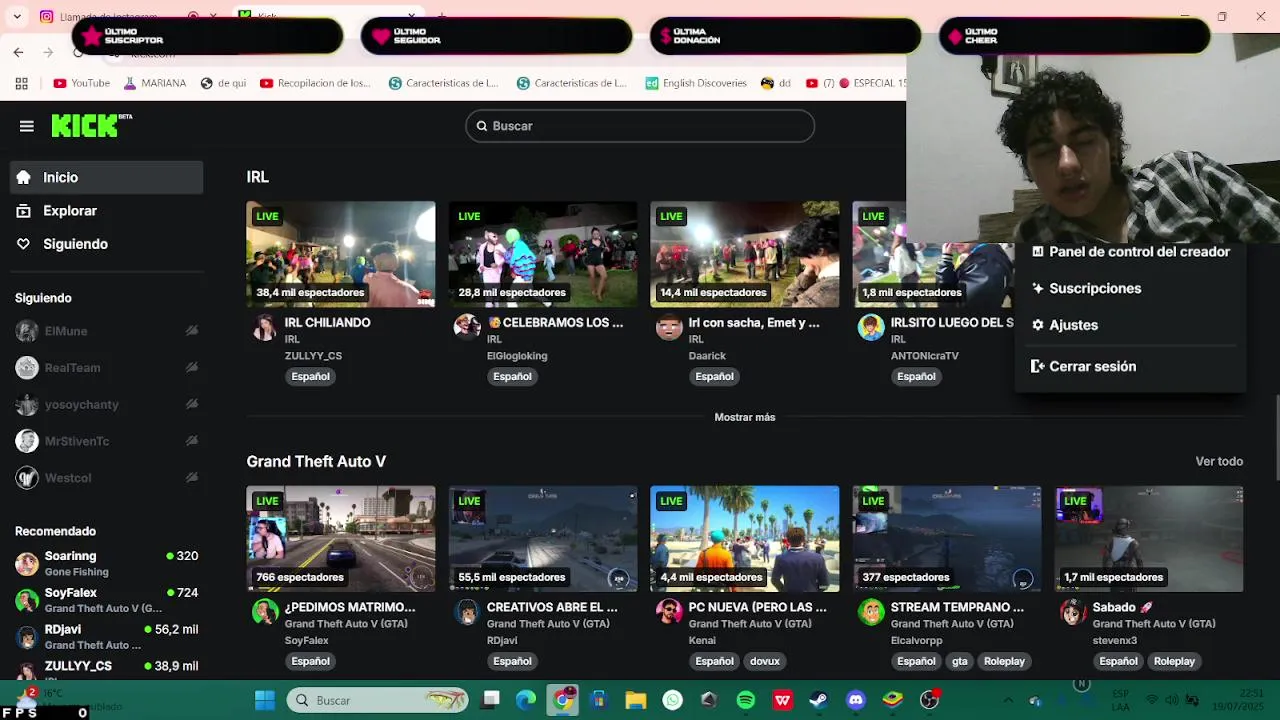1280x720 pixels.
Task: Open Discord from the taskbar
Action: [855, 700]
